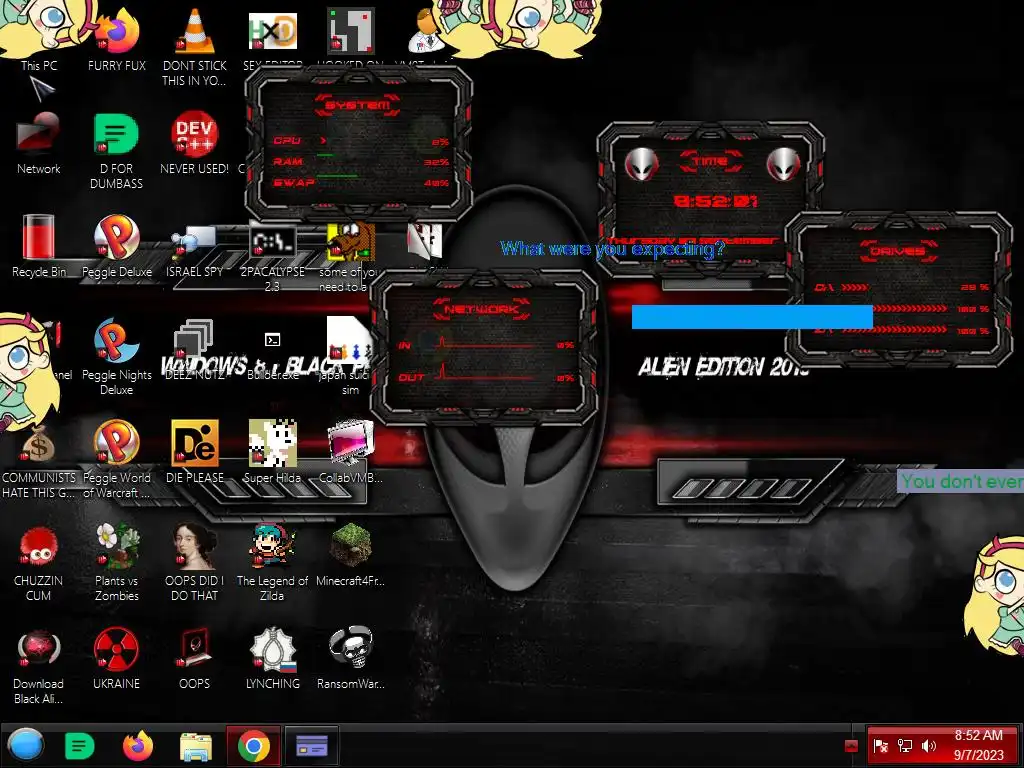
Task: Select the SYSTEM gadget header
Action: coord(358,104)
